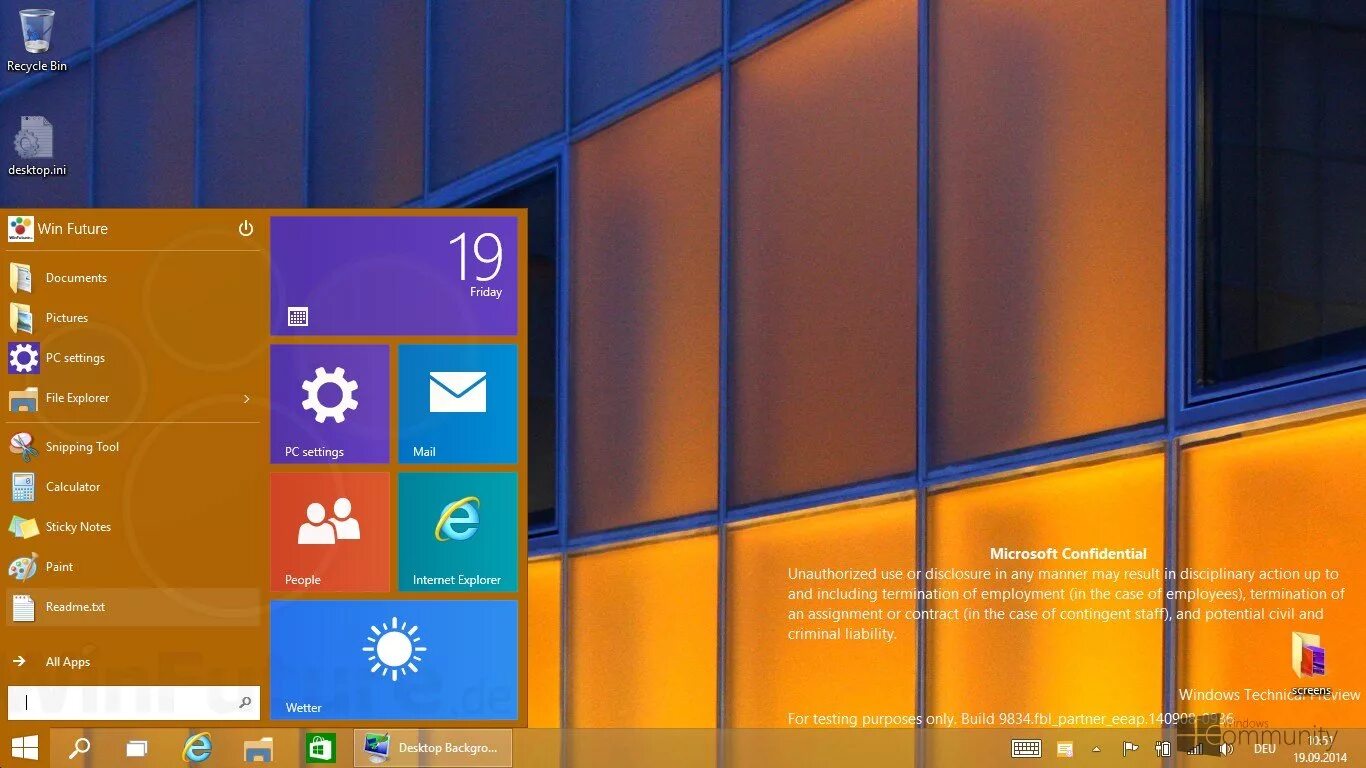Show All Apps list
Screen dimensions: 1366x768
tap(133, 662)
